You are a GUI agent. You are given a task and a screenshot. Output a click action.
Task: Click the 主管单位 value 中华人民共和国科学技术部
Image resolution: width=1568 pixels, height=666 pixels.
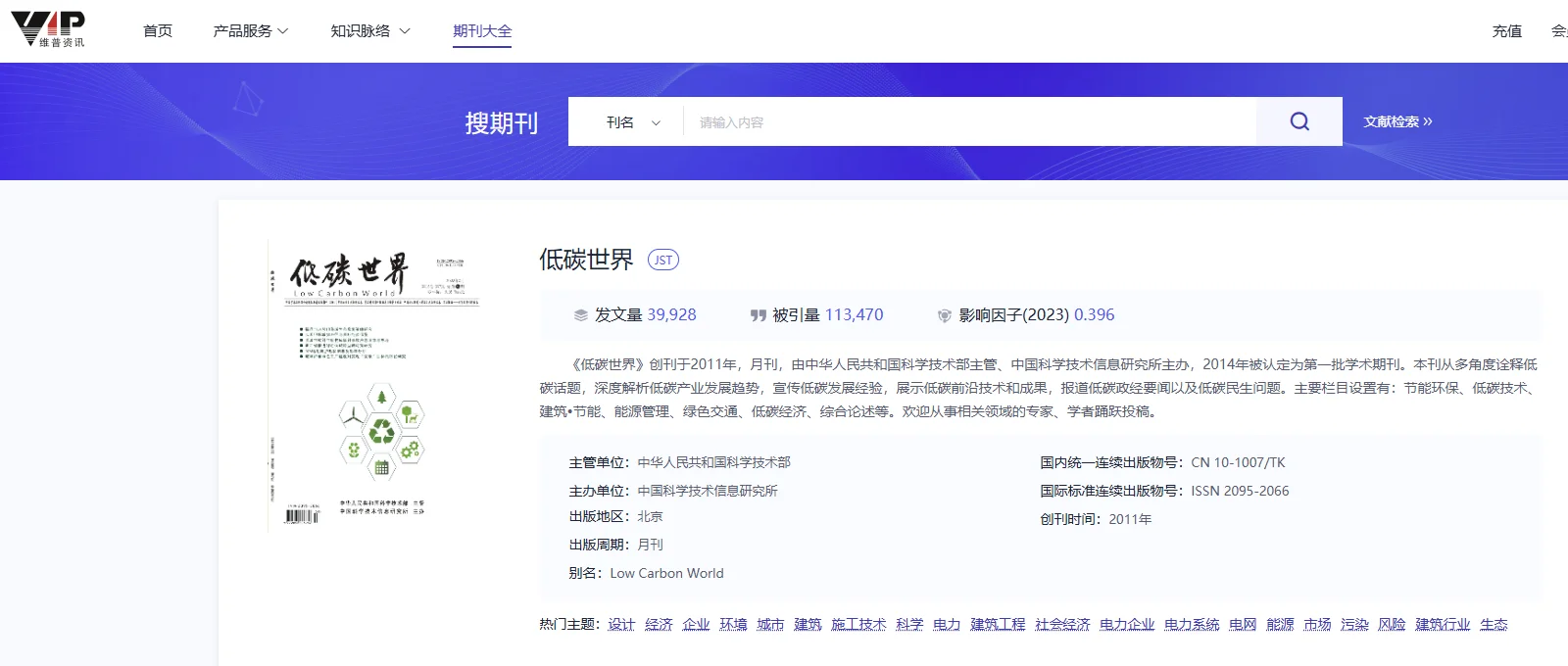[713, 462]
